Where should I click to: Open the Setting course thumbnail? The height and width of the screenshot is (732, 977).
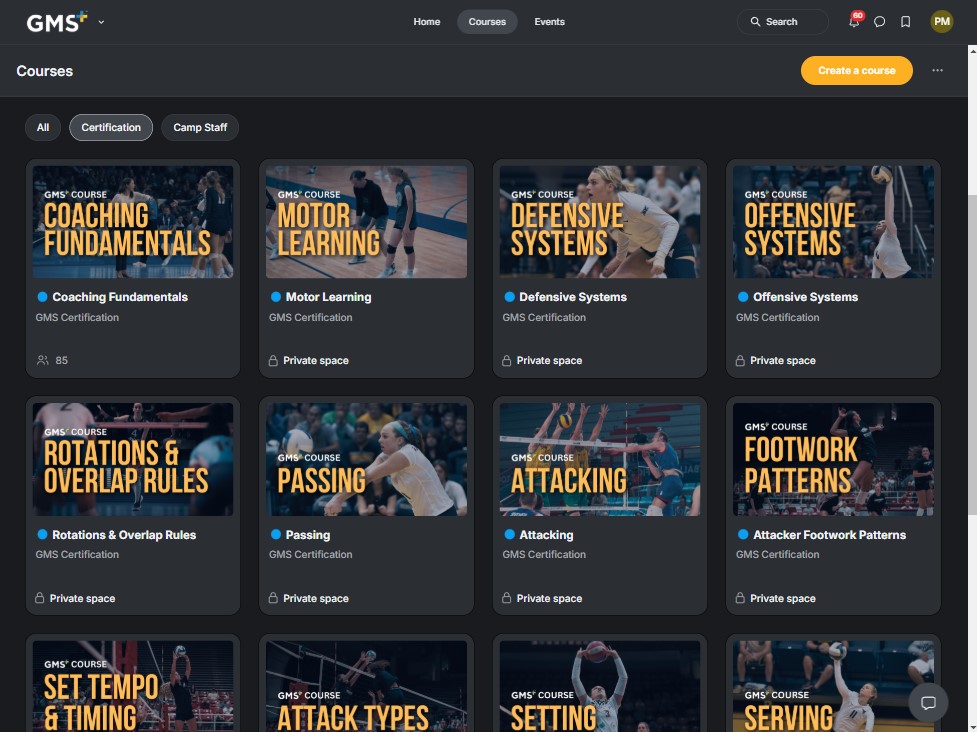(599, 687)
